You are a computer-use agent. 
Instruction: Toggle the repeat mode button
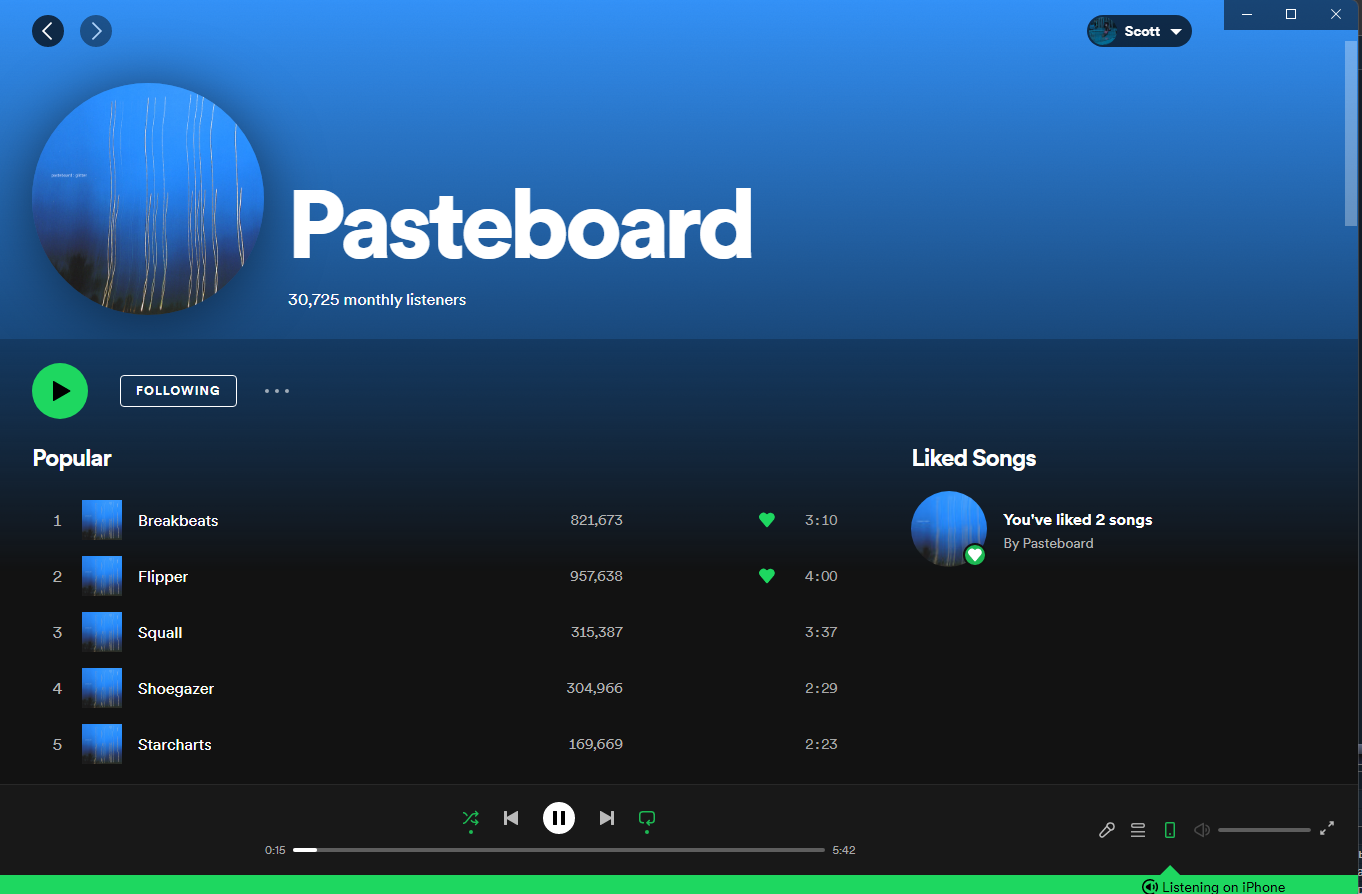coord(647,818)
